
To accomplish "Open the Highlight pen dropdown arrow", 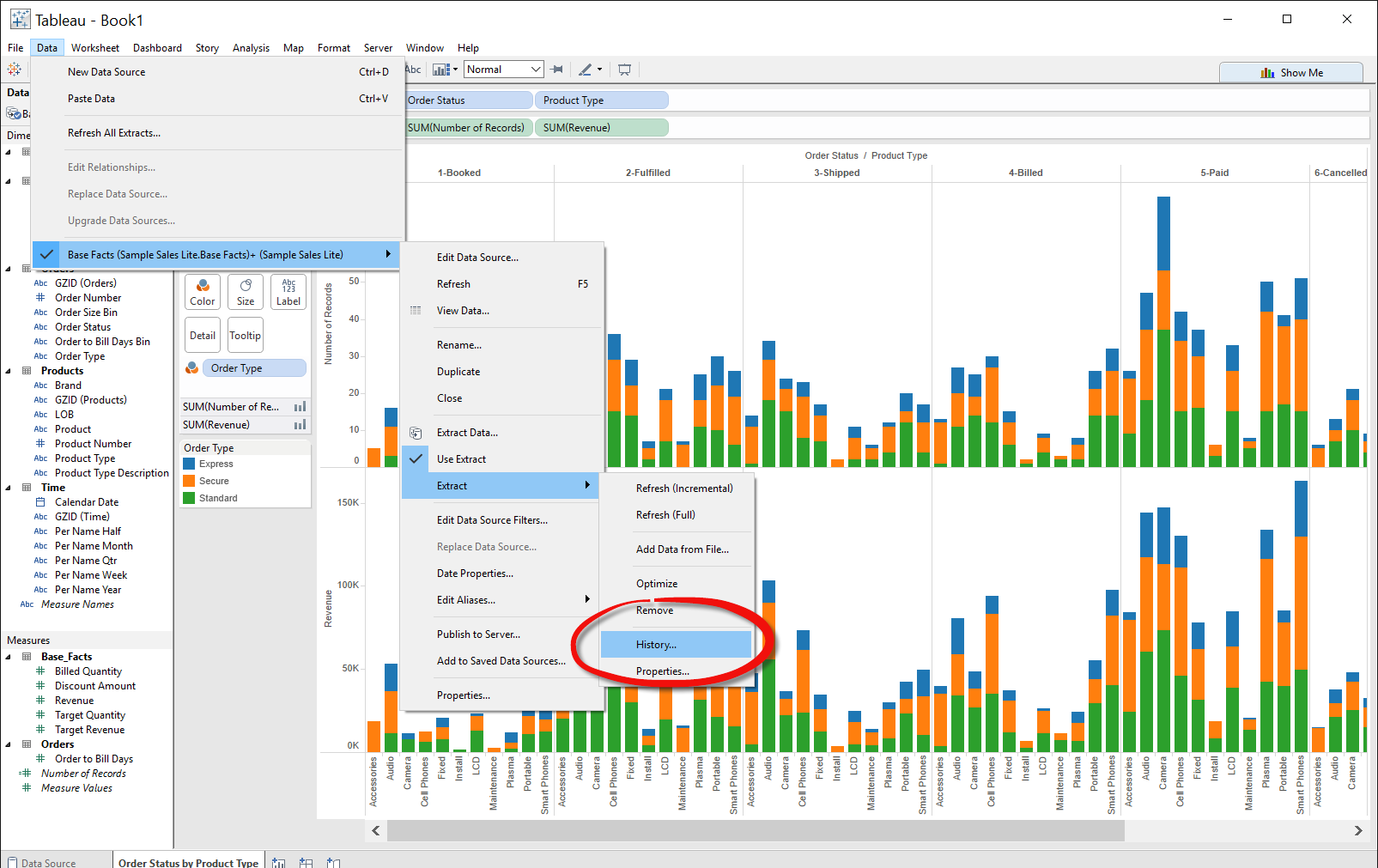I will pos(599,70).
